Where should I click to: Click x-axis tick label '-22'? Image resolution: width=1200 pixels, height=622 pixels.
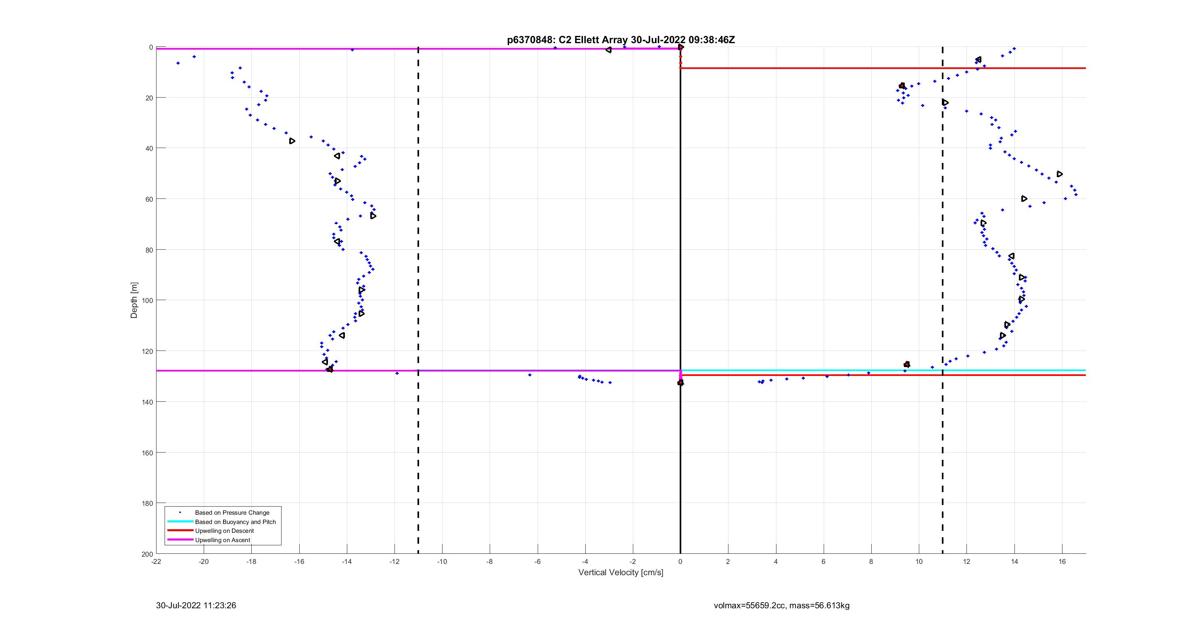pos(156,562)
